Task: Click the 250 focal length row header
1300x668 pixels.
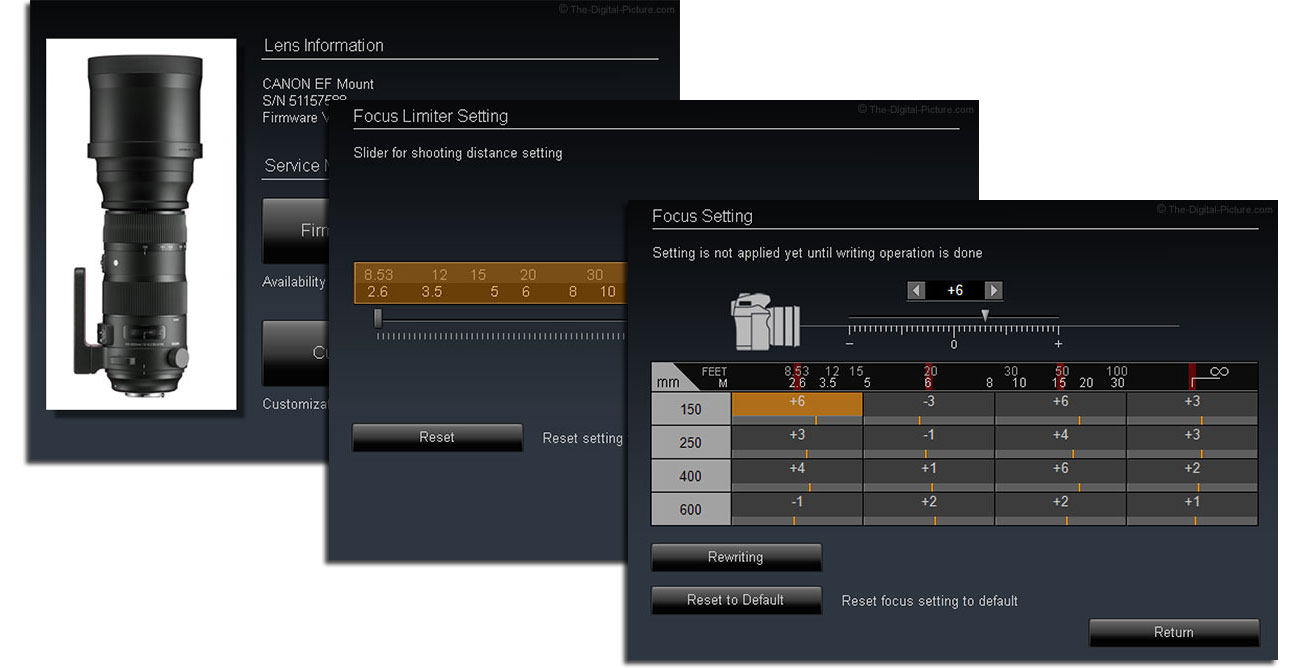Action: tap(691, 443)
